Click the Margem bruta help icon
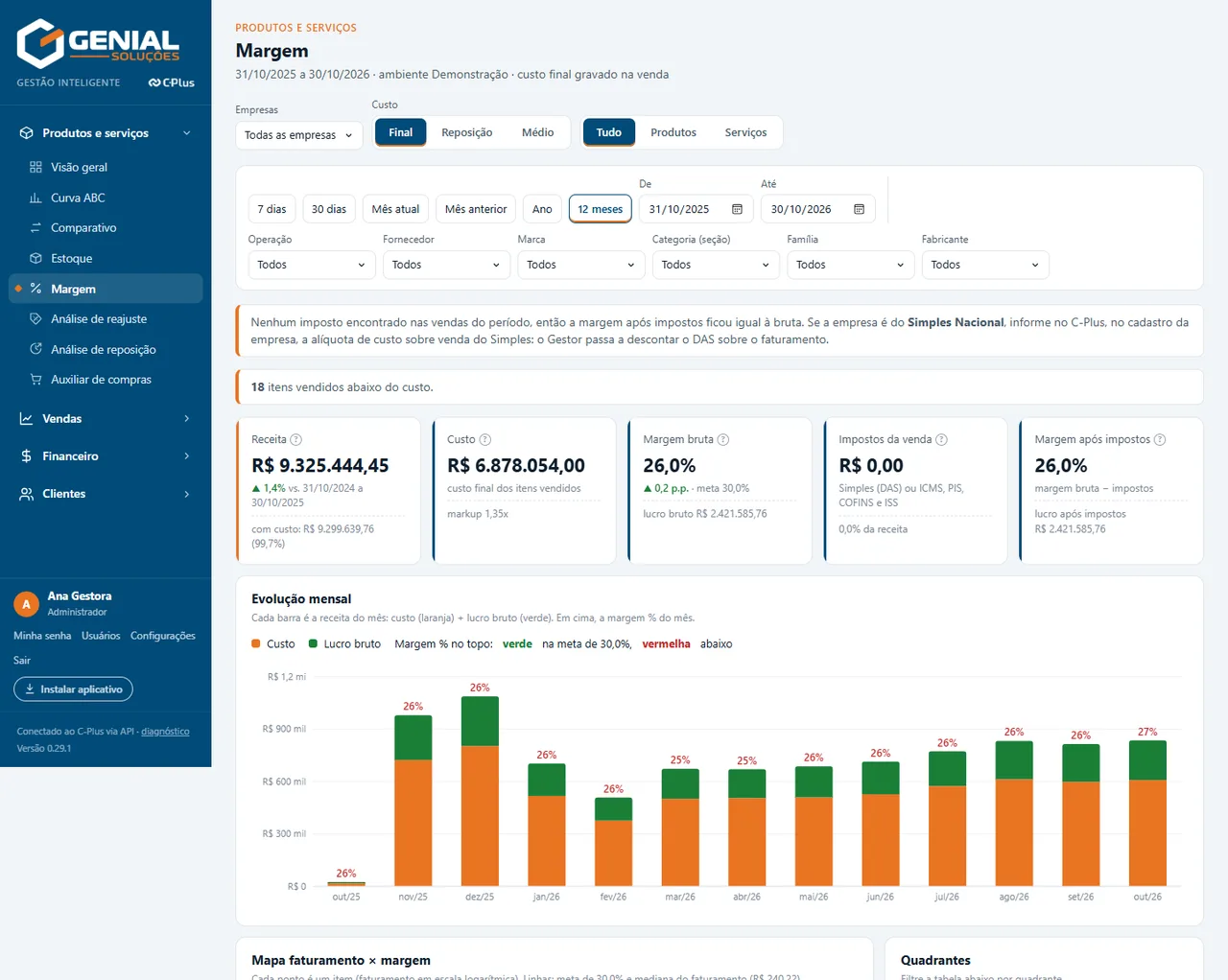 click(723, 439)
